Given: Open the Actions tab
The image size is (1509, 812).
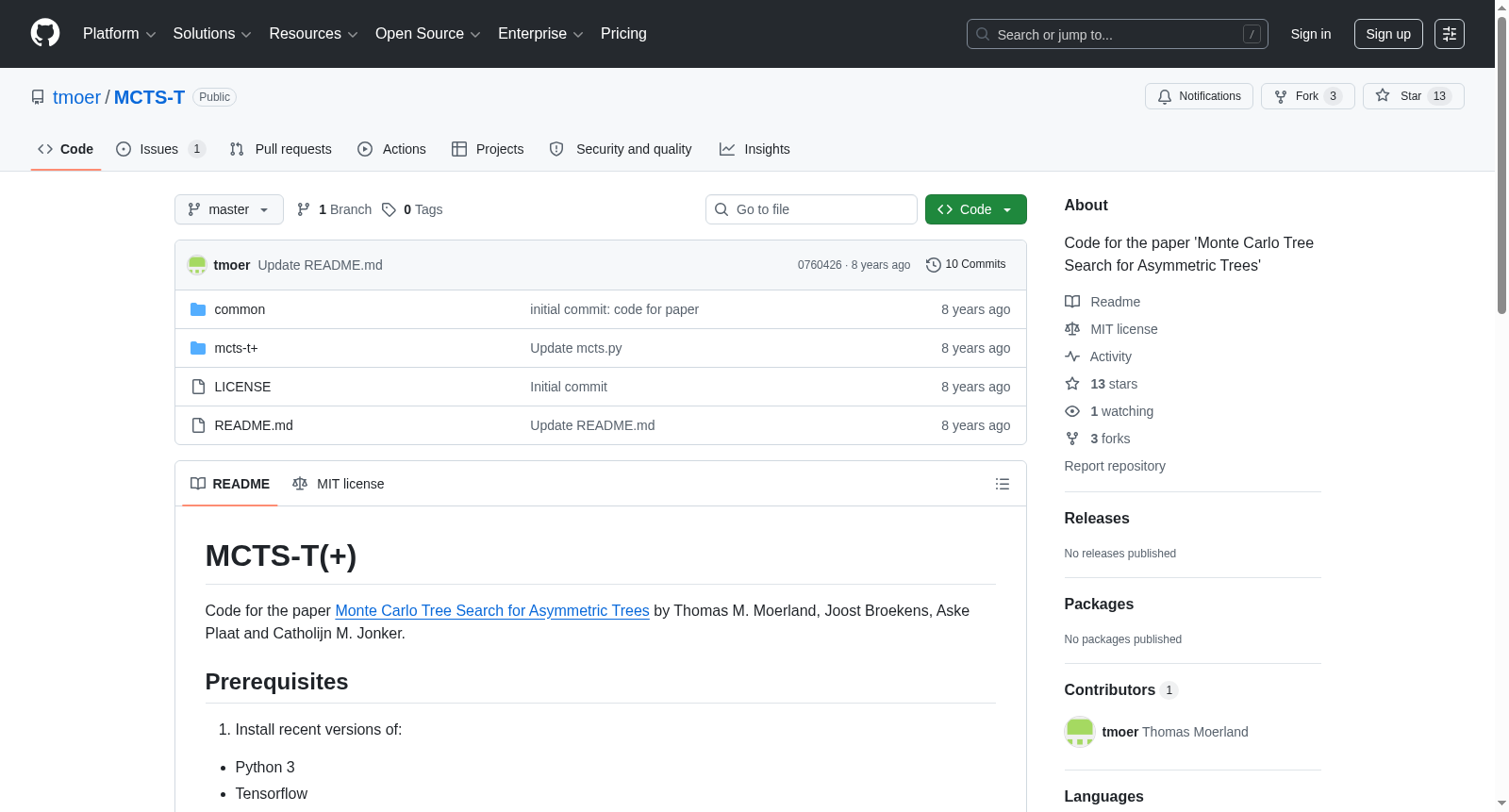Looking at the screenshot, I should pos(392,149).
